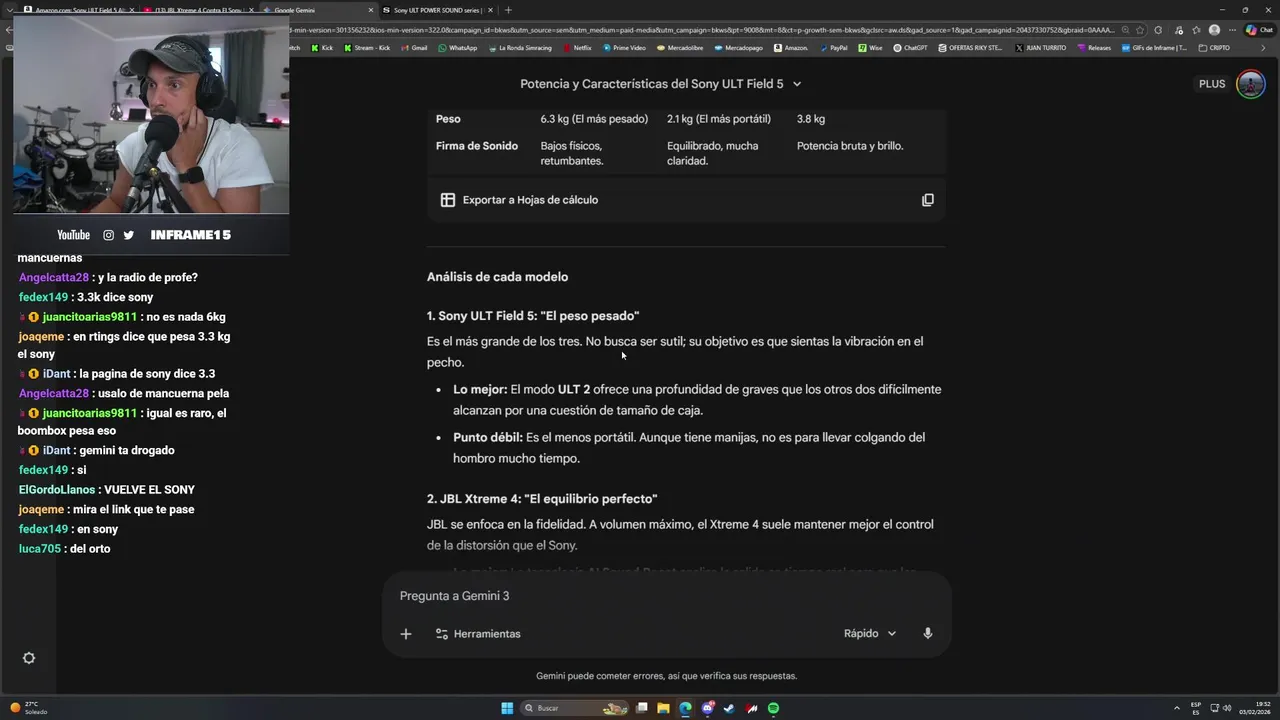This screenshot has height=720, width=1280.
Task: Open the Kick bookmark
Action: click(322, 48)
